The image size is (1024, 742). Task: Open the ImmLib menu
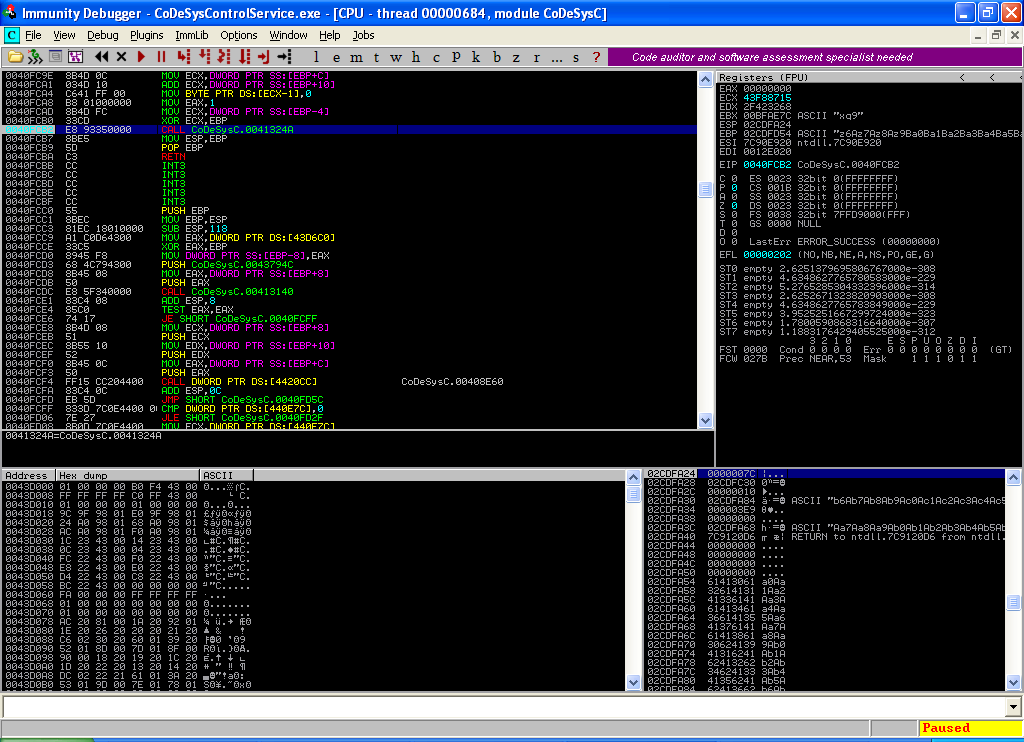(191, 35)
